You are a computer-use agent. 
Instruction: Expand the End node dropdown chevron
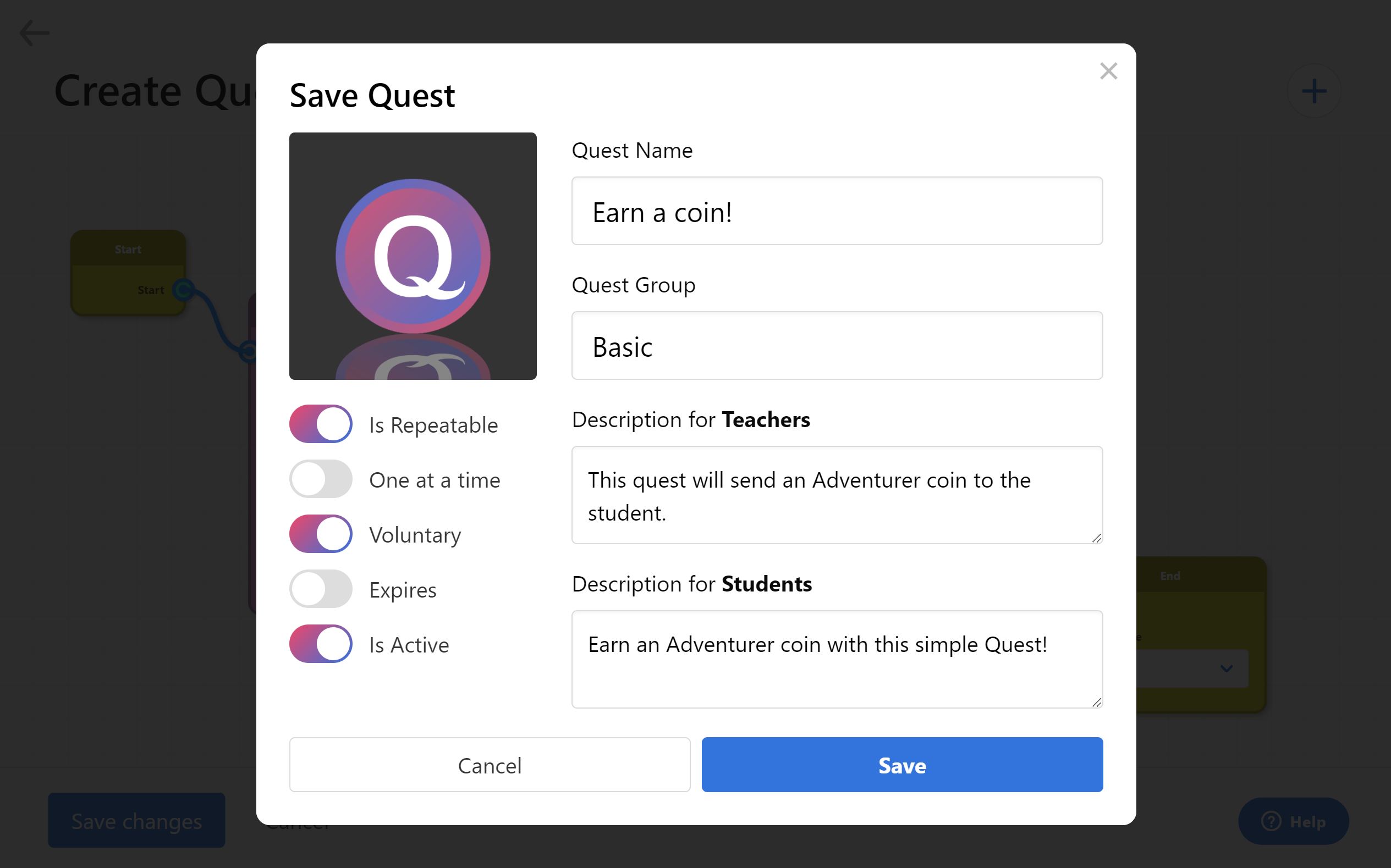(1226, 668)
